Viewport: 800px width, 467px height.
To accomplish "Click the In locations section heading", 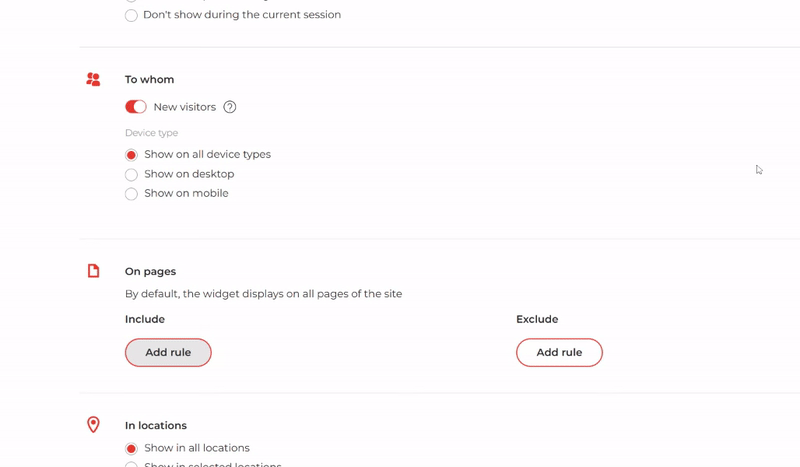I will point(156,425).
